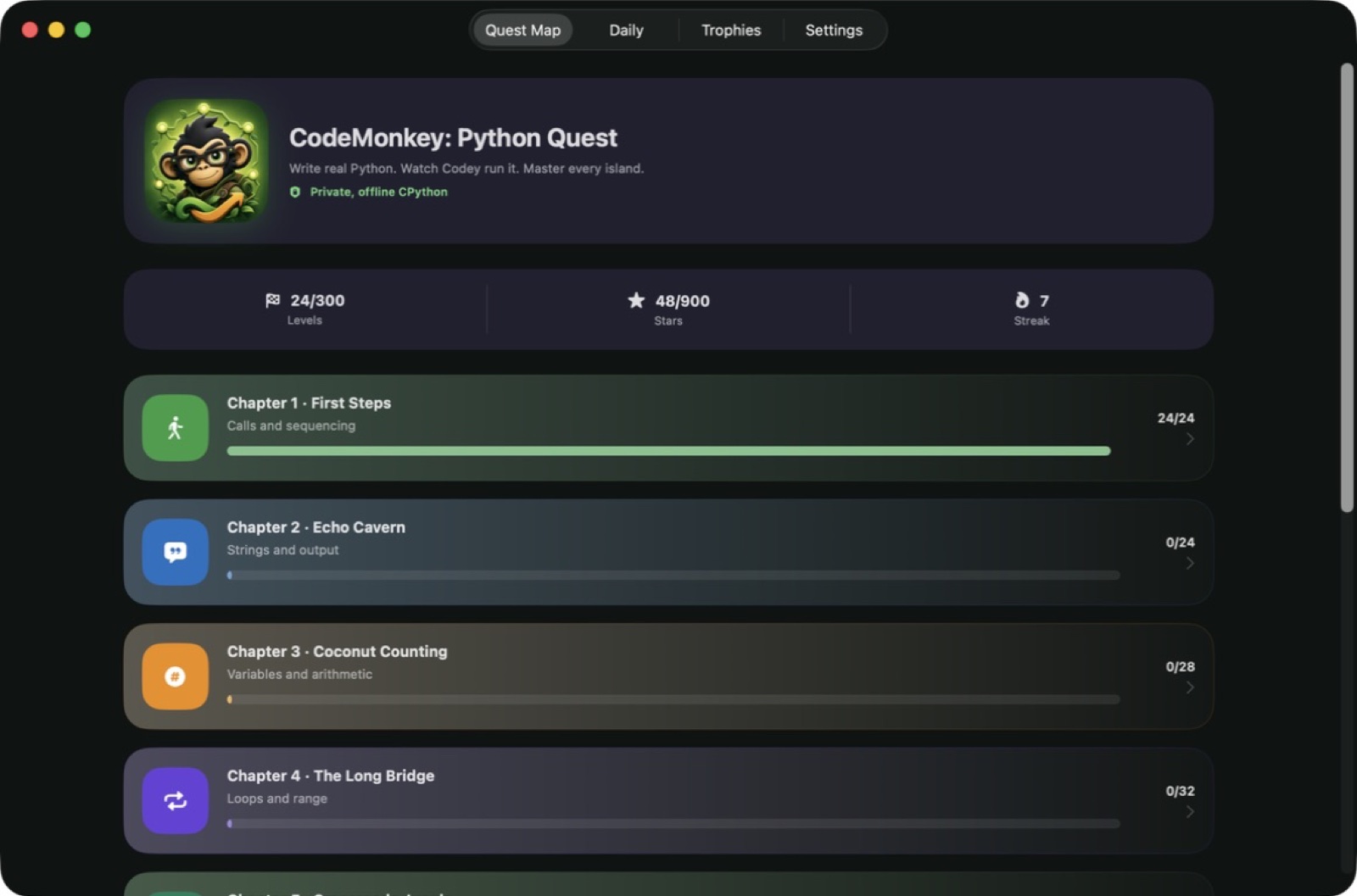Click the purple loop arrows Chapter 4 icon

coord(176,801)
